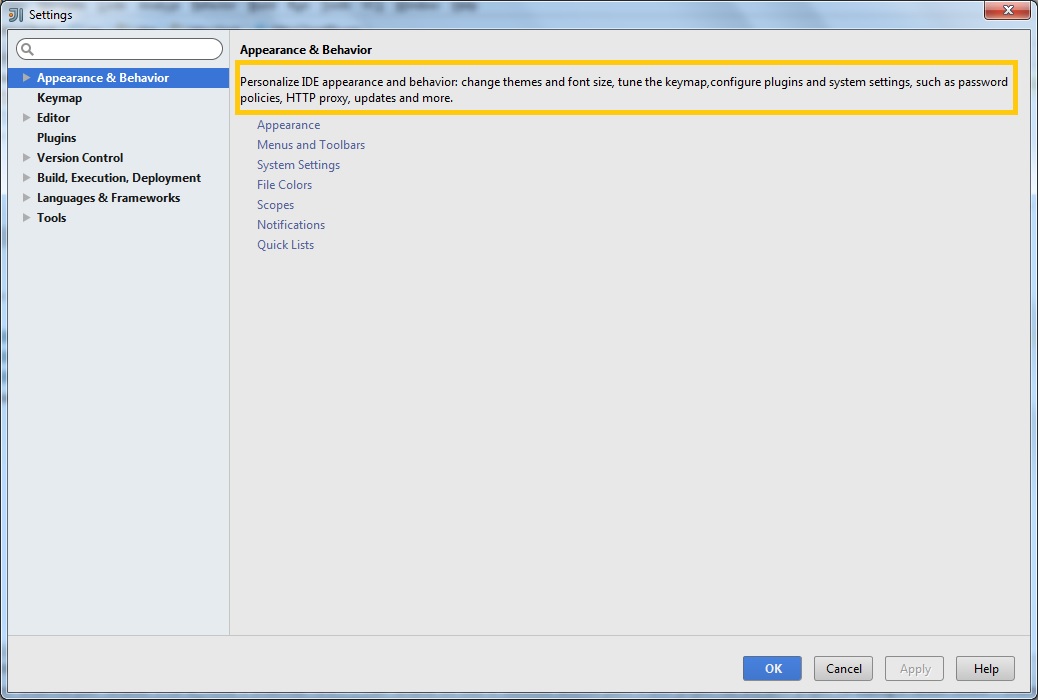Open the System Settings link
This screenshot has width=1038, height=700.
coord(299,165)
